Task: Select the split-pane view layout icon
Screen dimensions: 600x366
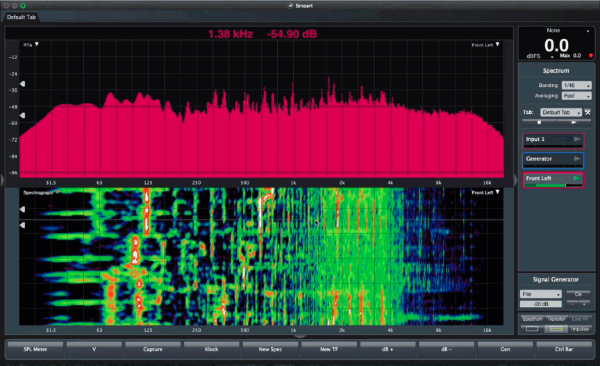Action: [556, 329]
